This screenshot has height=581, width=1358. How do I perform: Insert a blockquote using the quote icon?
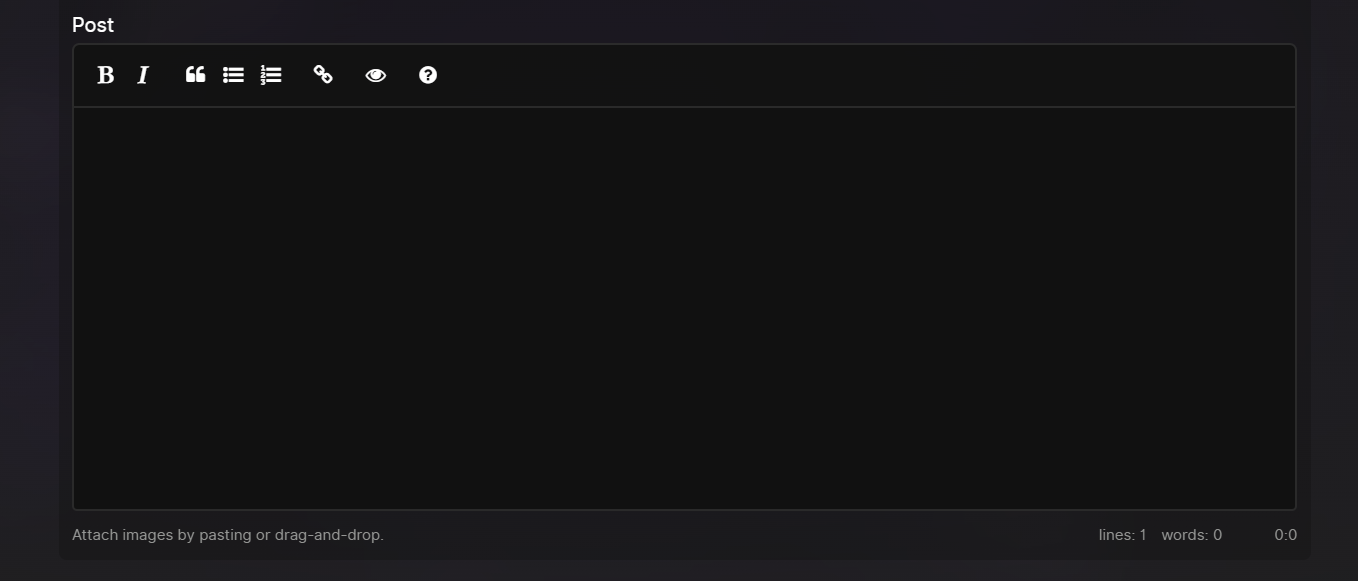point(195,75)
